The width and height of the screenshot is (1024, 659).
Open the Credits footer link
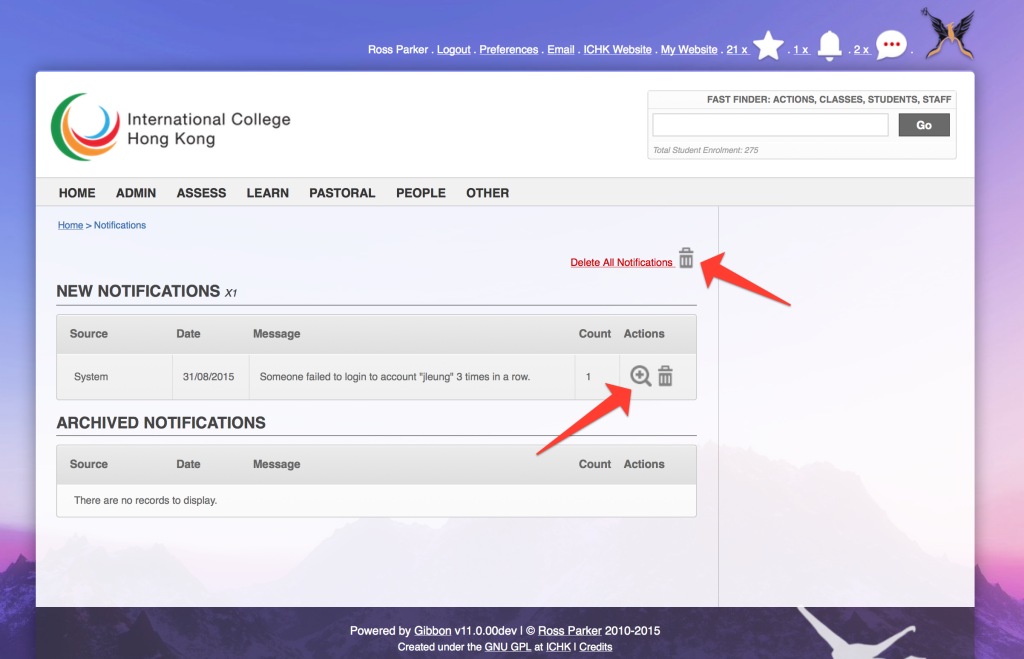click(x=596, y=647)
